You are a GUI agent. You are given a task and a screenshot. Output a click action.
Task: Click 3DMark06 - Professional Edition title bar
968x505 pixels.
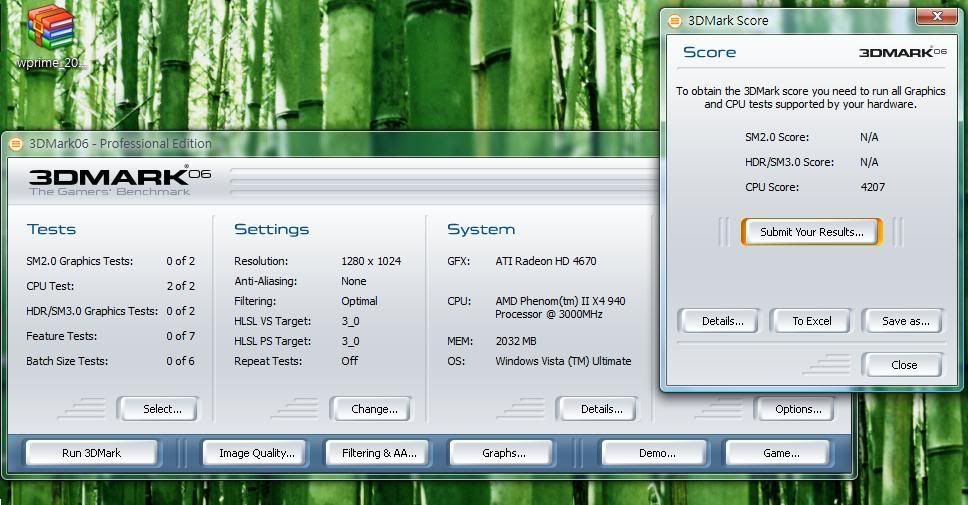[x=333, y=144]
